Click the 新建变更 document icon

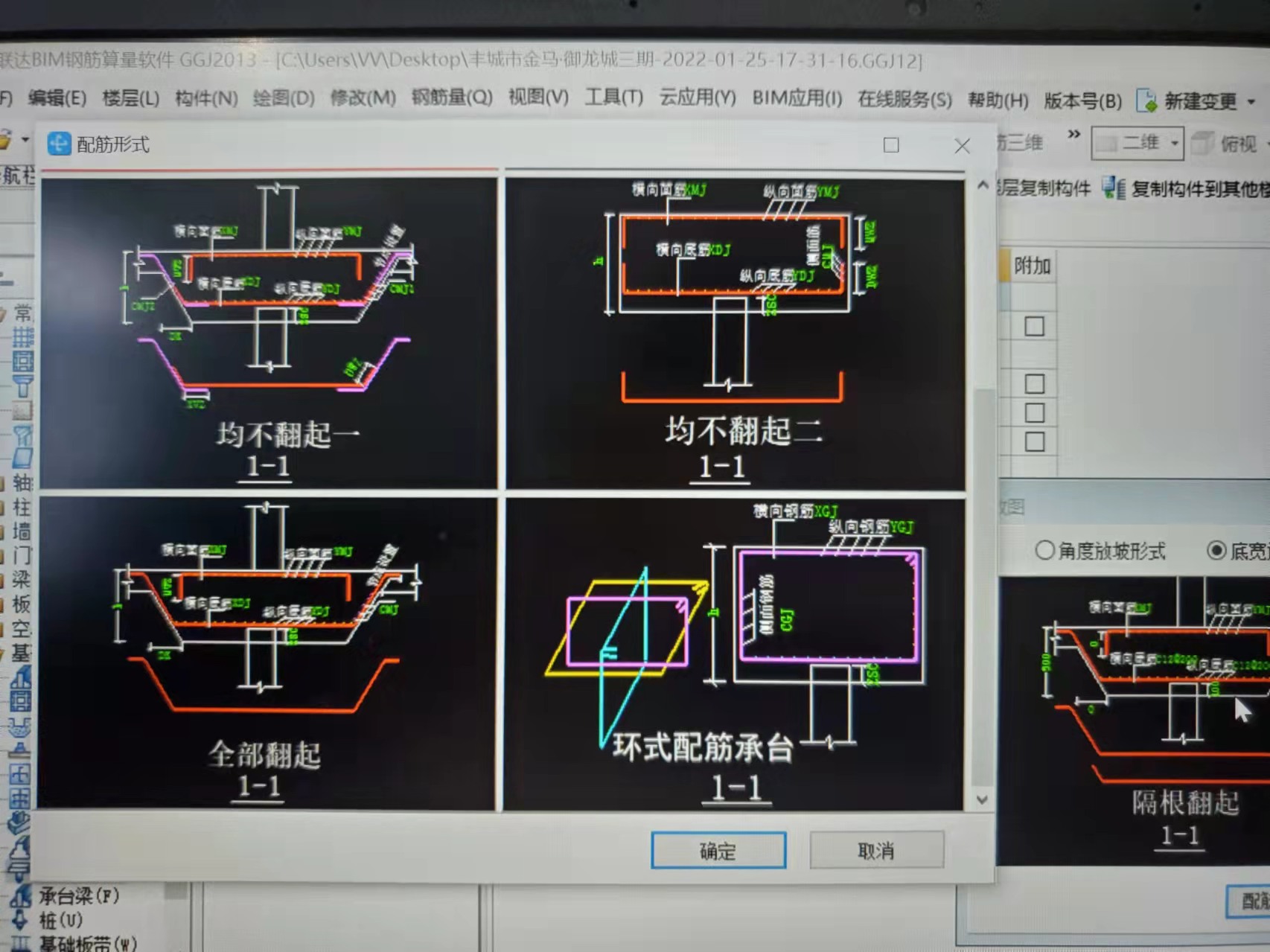coord(1147,100)
